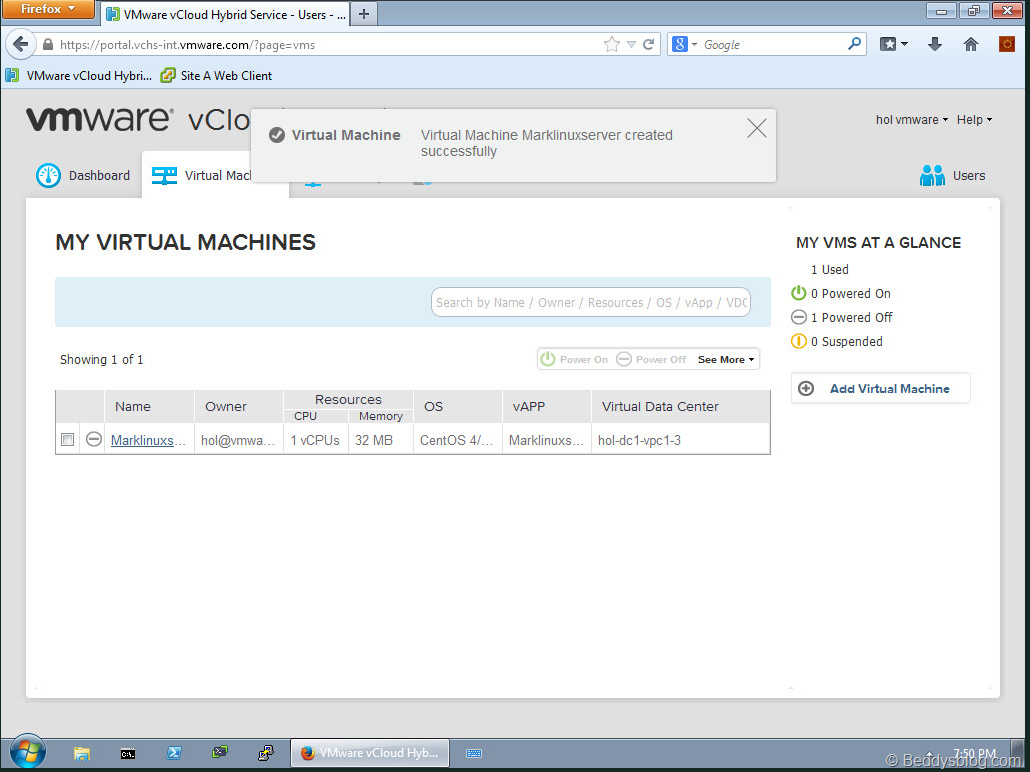The width and height of the screenshot is (1030, 772).
Task: Click the virtual machine search field
Action: tap(591, 302)
